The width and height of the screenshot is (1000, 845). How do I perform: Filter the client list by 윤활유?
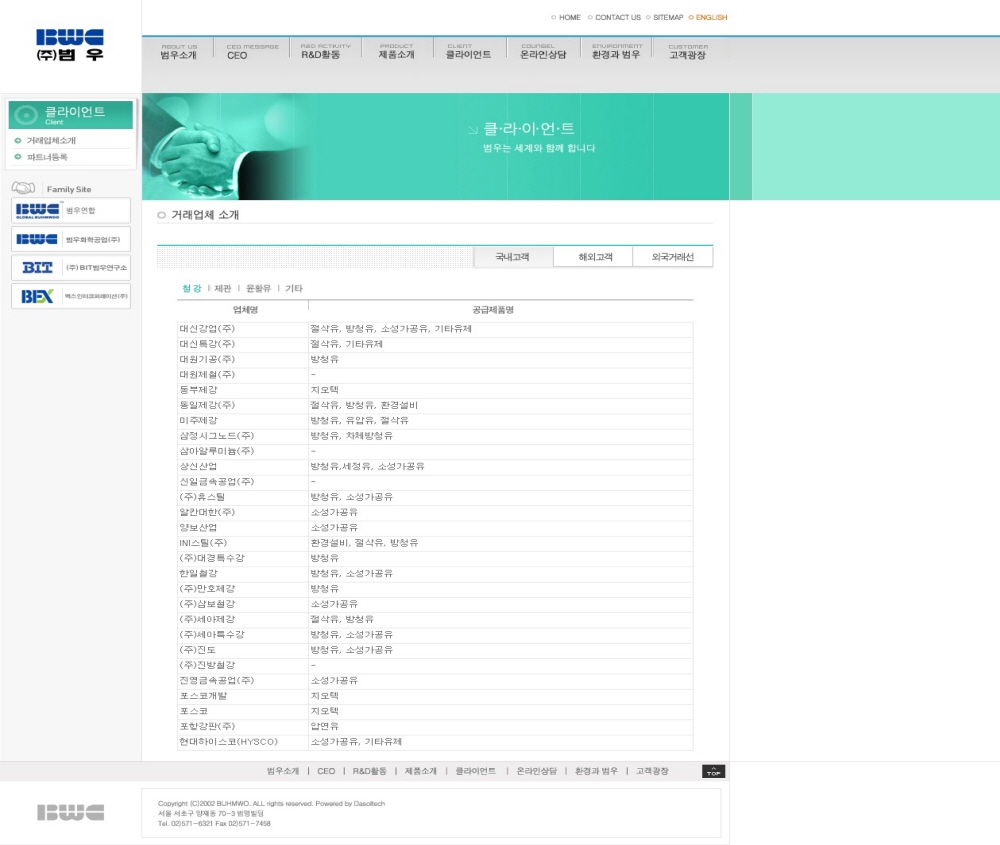(258, 288)
